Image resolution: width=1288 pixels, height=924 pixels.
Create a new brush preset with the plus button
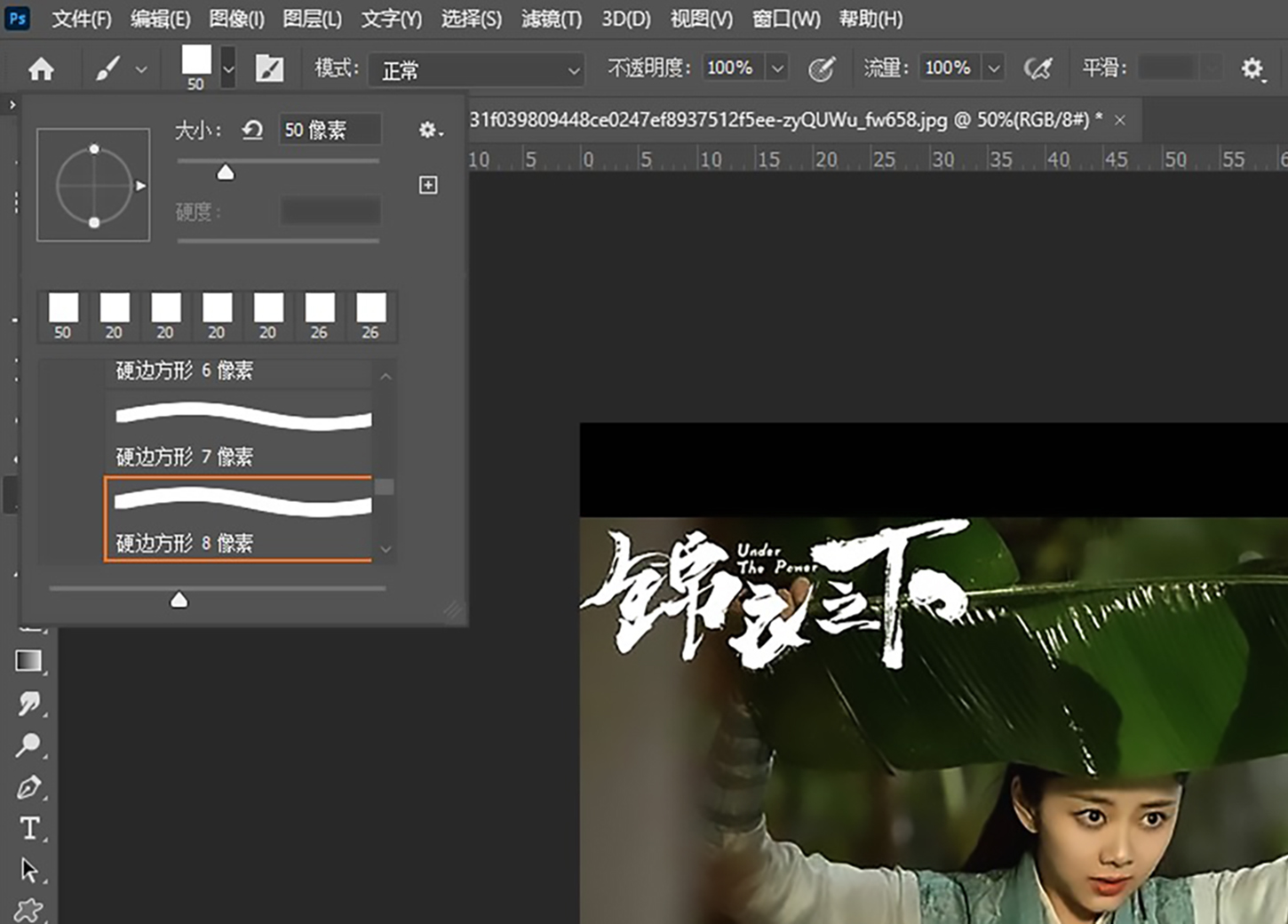click(x=428, y=185)
